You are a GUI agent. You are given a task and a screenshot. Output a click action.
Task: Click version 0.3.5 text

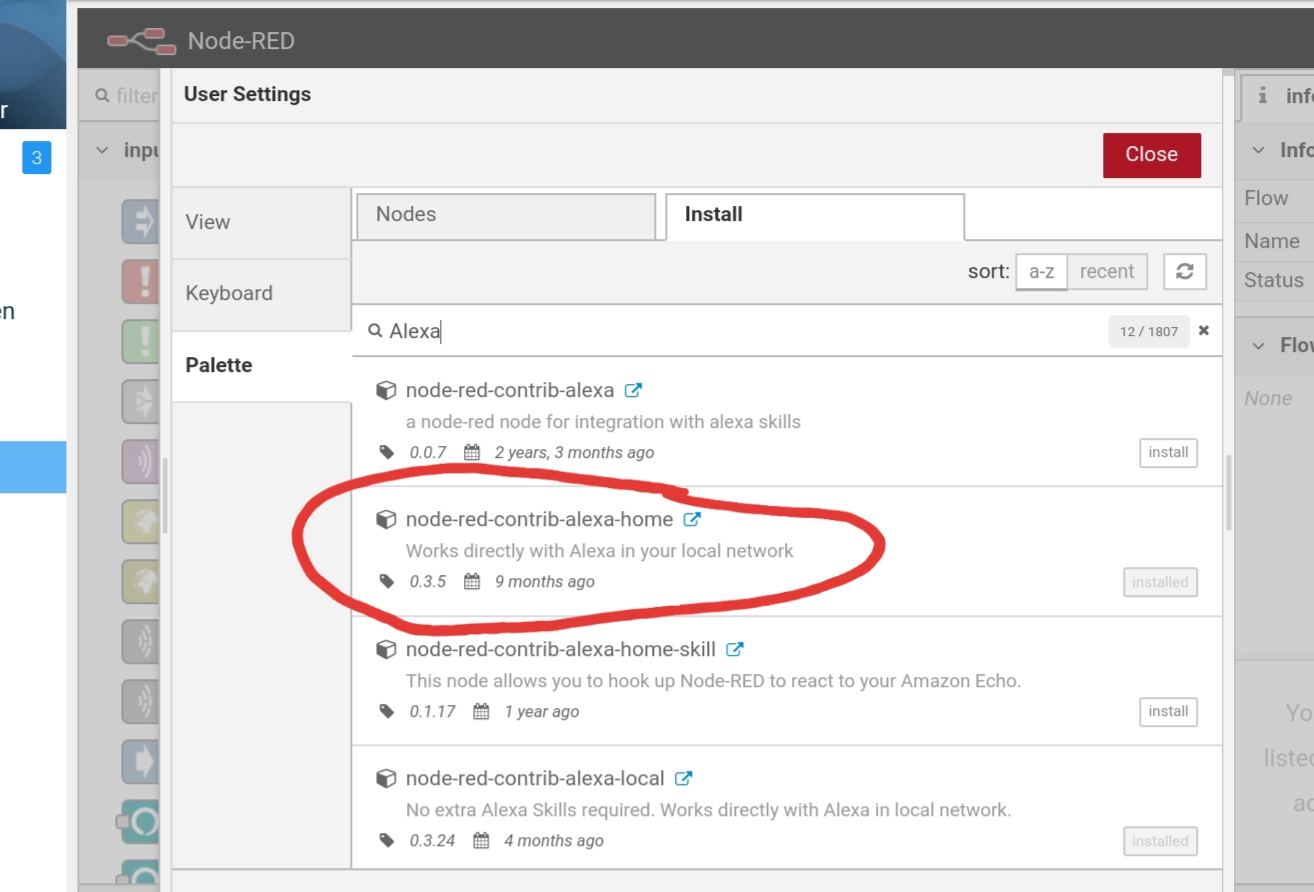(428, 582)
